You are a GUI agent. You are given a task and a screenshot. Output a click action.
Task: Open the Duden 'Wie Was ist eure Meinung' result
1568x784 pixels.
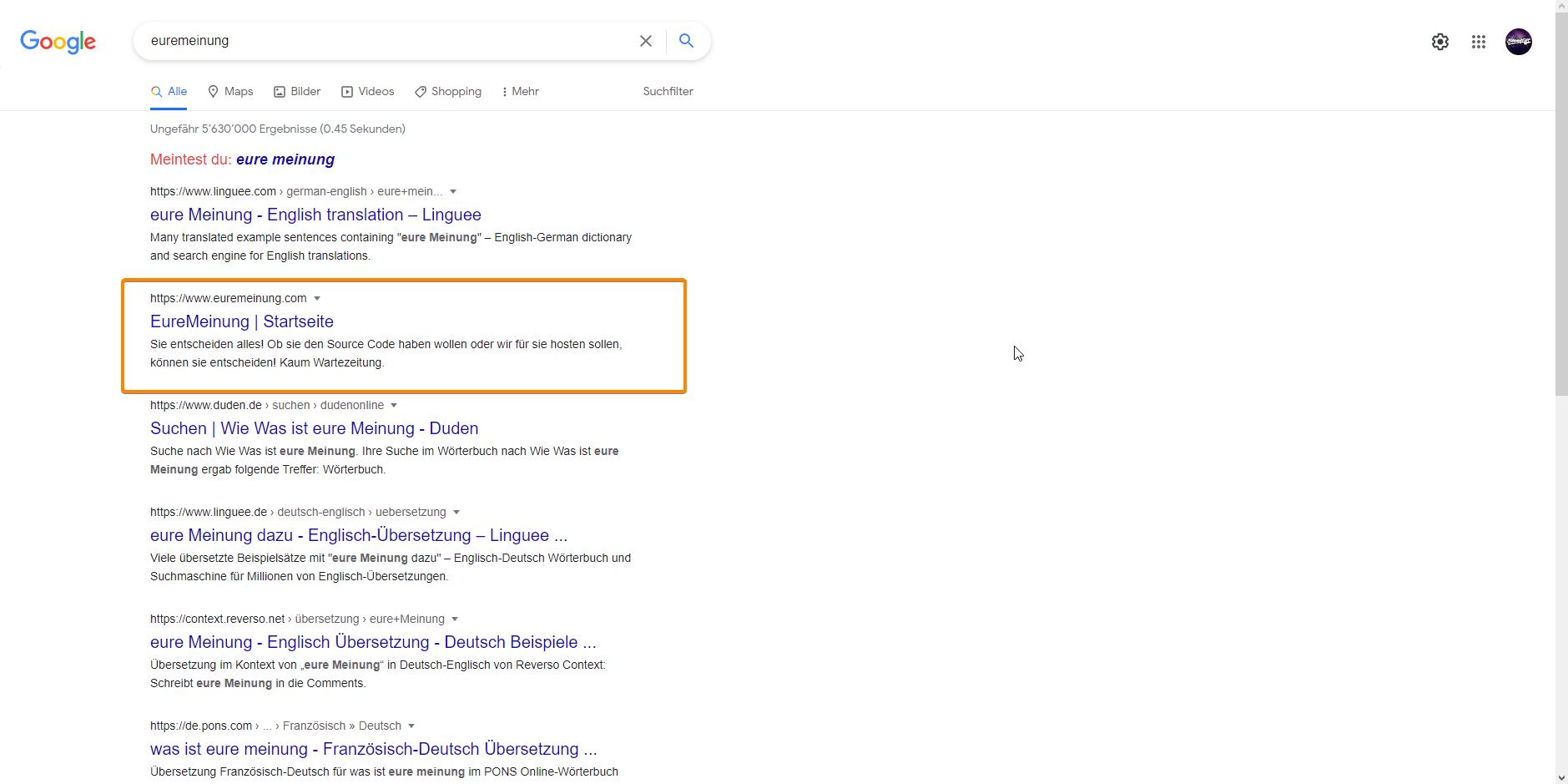click(x=314, y=428)
